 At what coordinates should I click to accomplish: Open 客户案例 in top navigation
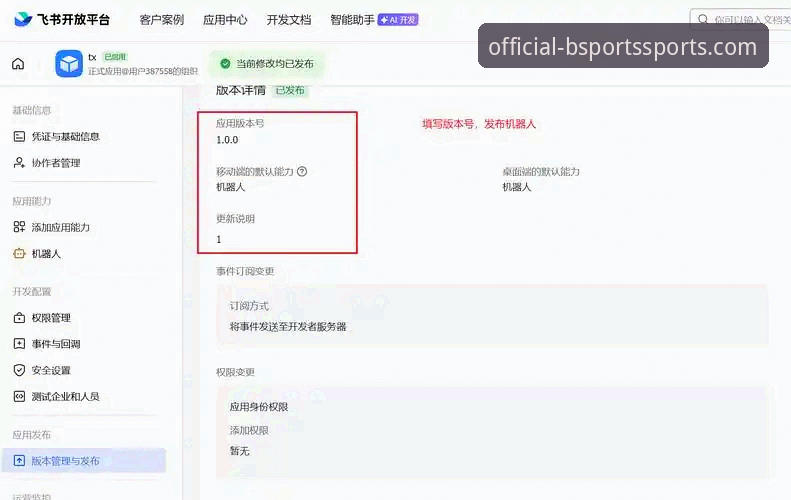click(x=161, y=20)
